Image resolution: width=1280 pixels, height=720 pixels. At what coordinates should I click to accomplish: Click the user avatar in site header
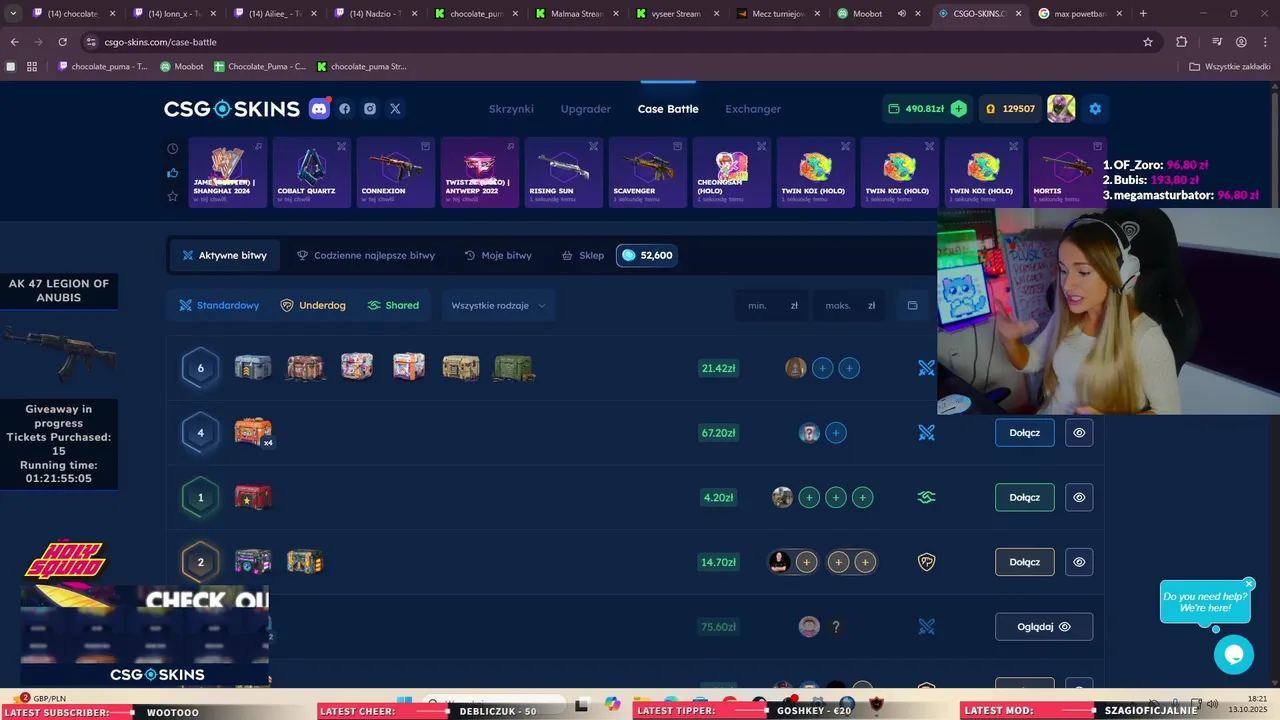pos(1061,109)
